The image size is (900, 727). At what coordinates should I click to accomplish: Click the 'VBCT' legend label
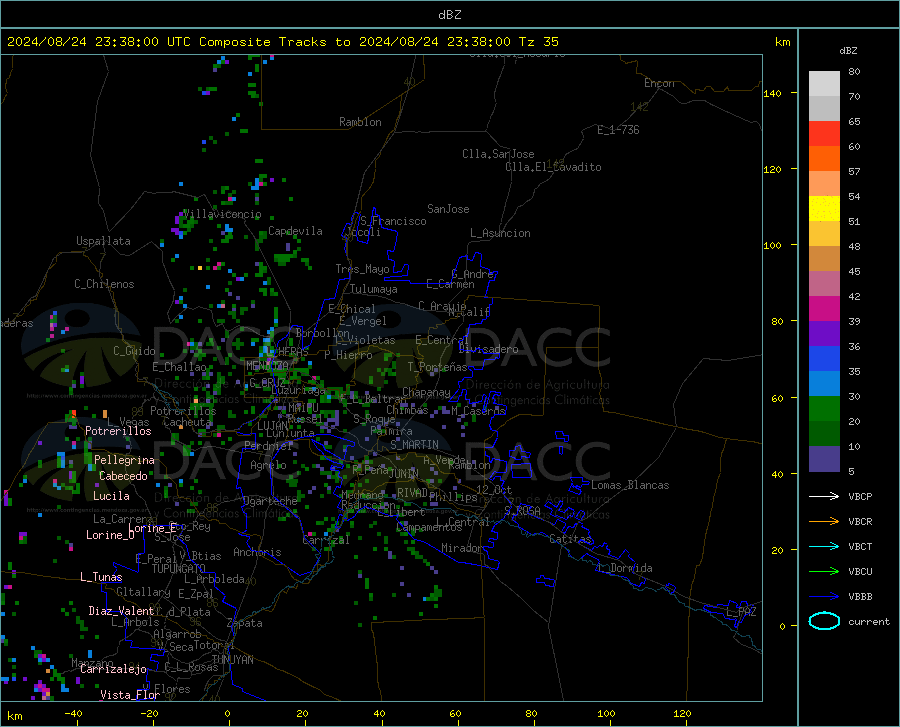click(860, 547)
